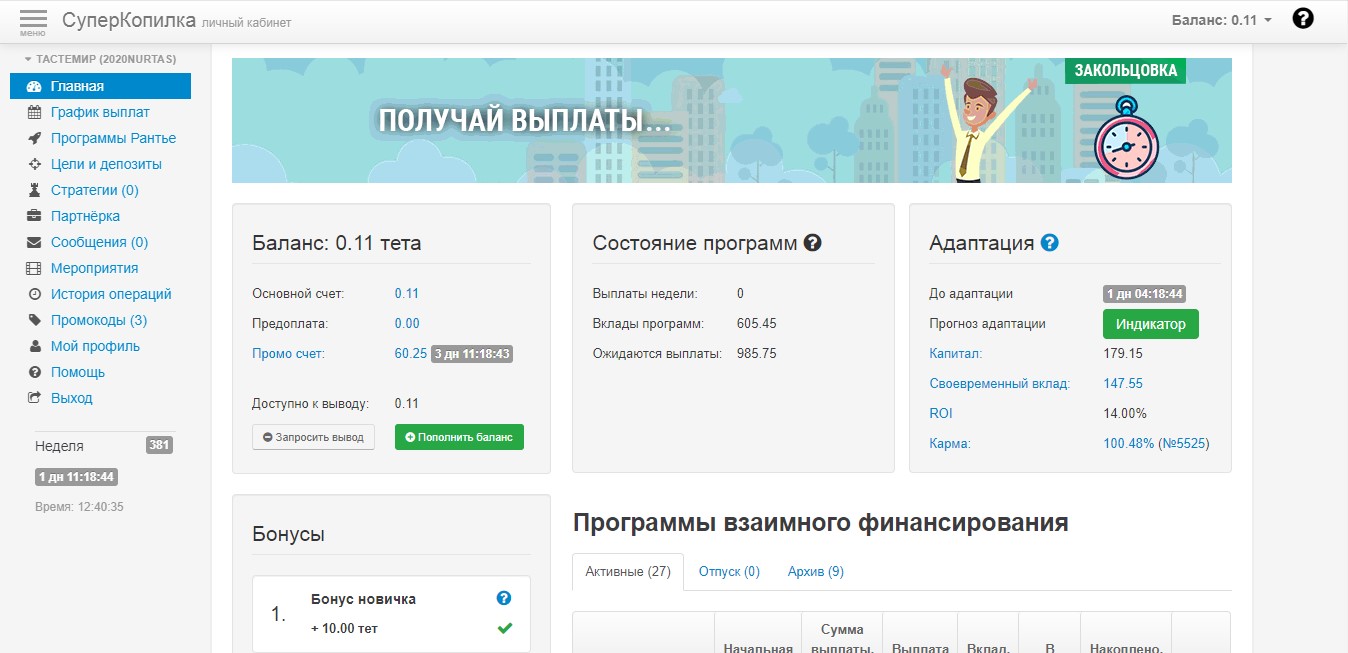Click the calendar icon for График выплат

(x=34, y=112)
